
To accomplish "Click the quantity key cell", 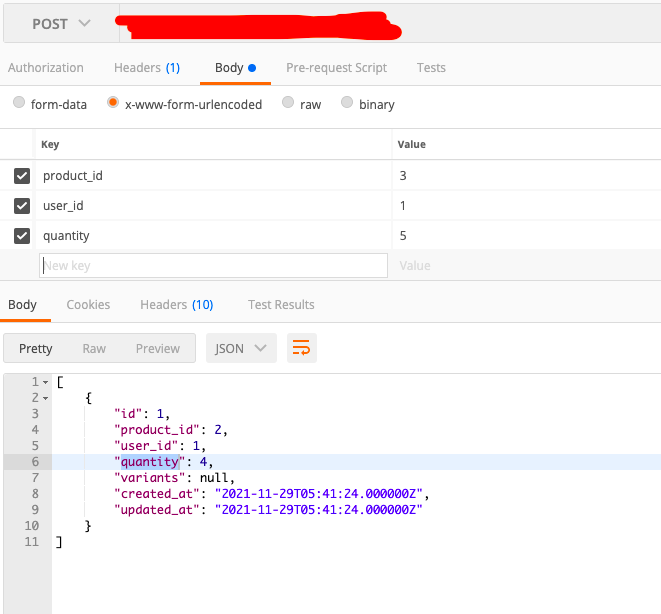I will [213, 236].
